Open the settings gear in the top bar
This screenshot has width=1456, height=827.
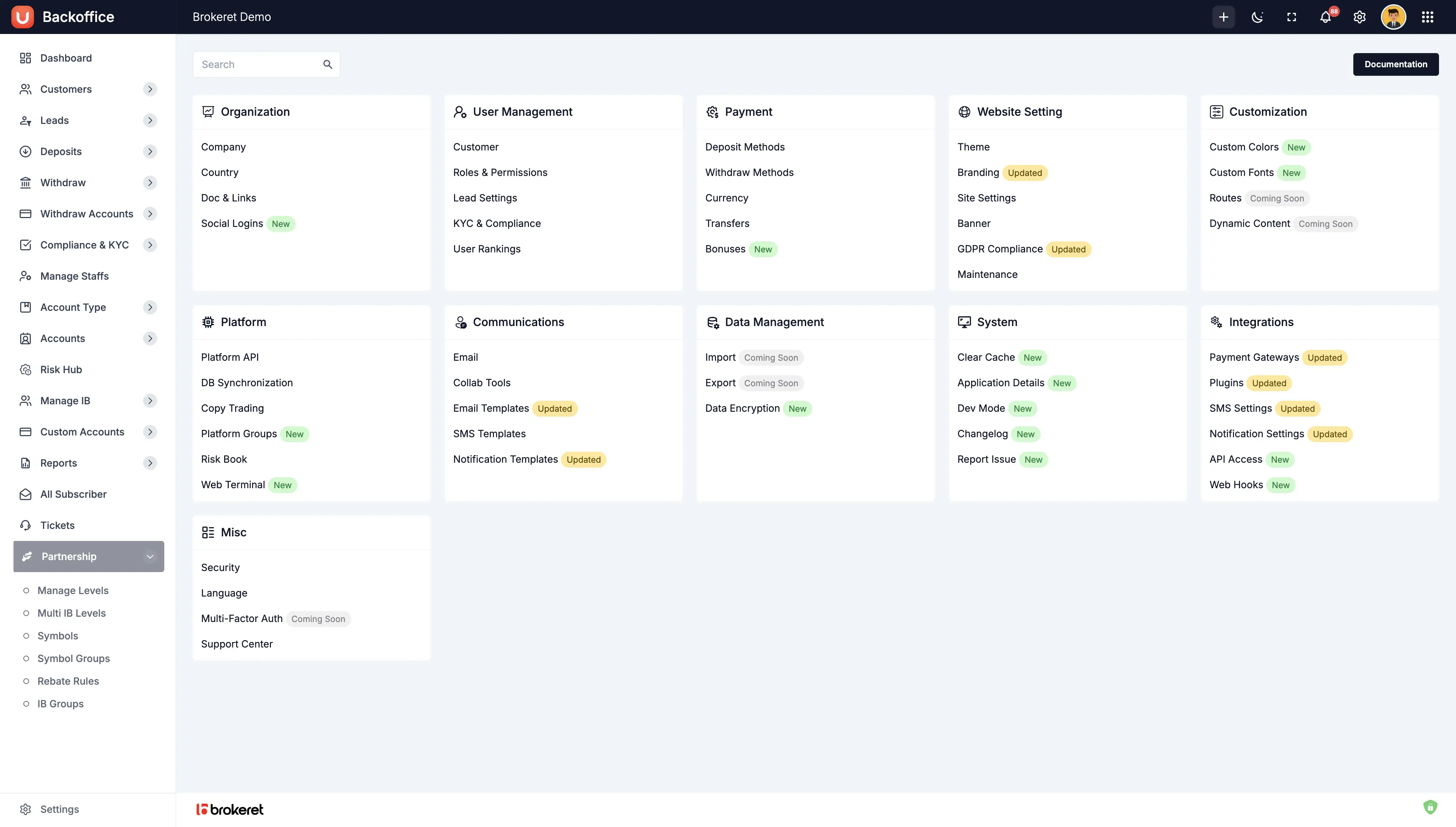click(1359, 17)
